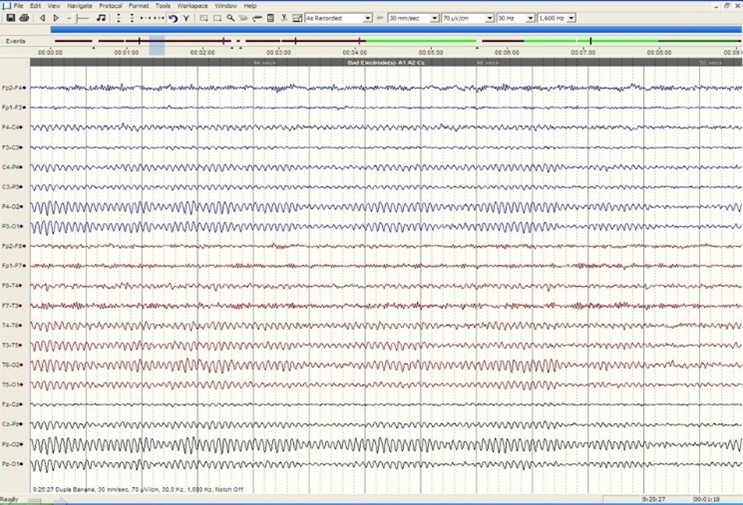Screen dimensions: 743x505
Task: Play forward with the right arrow icon
Action: pyautogui.click(x=56, y=18)
